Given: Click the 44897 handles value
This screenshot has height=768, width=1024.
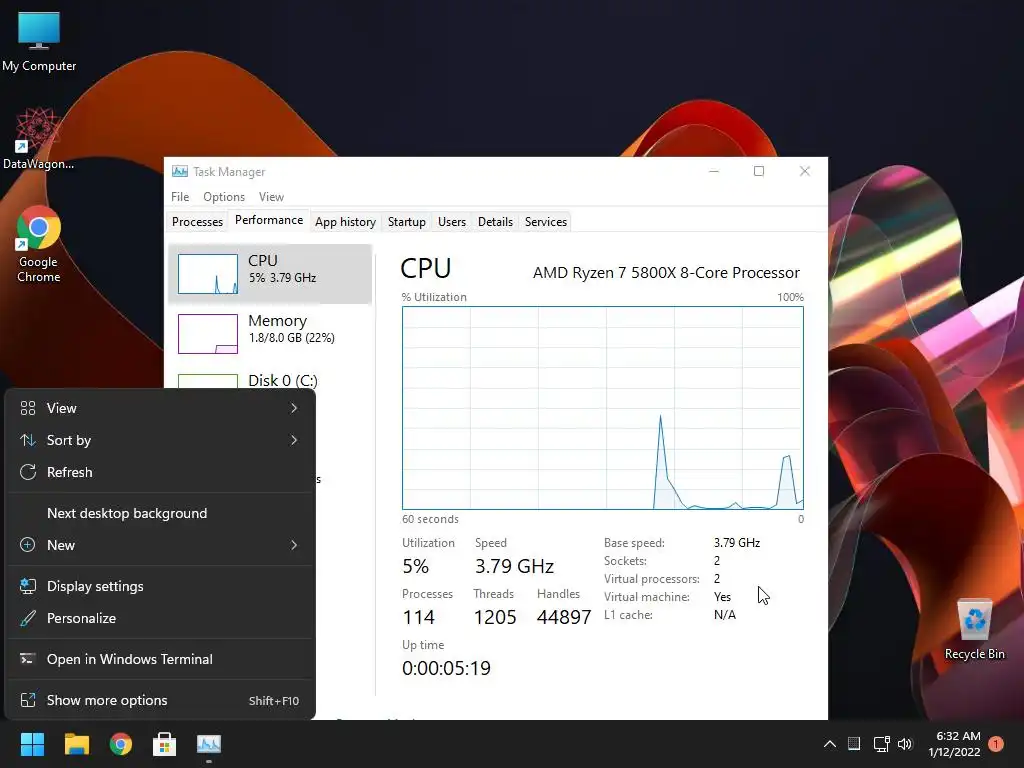Looking at the screenshot, I should coord(564,617).
